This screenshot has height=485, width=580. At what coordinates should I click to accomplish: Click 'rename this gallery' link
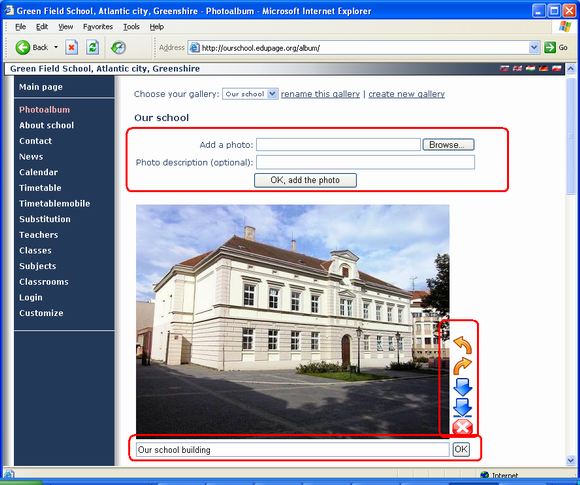[320, 94]
